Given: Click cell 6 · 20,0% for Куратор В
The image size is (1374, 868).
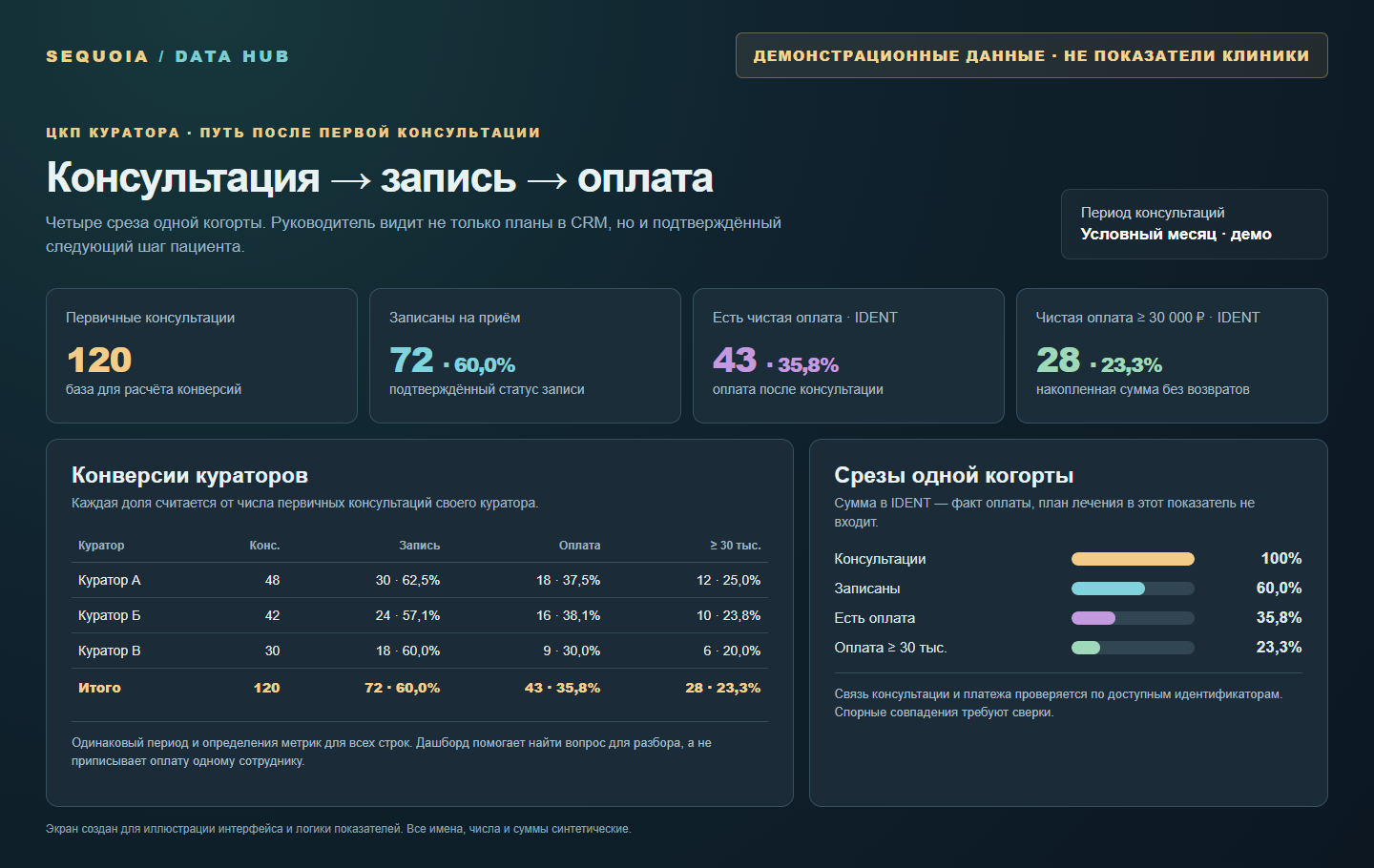Looking at the screenshot, I should pos(732,651).
